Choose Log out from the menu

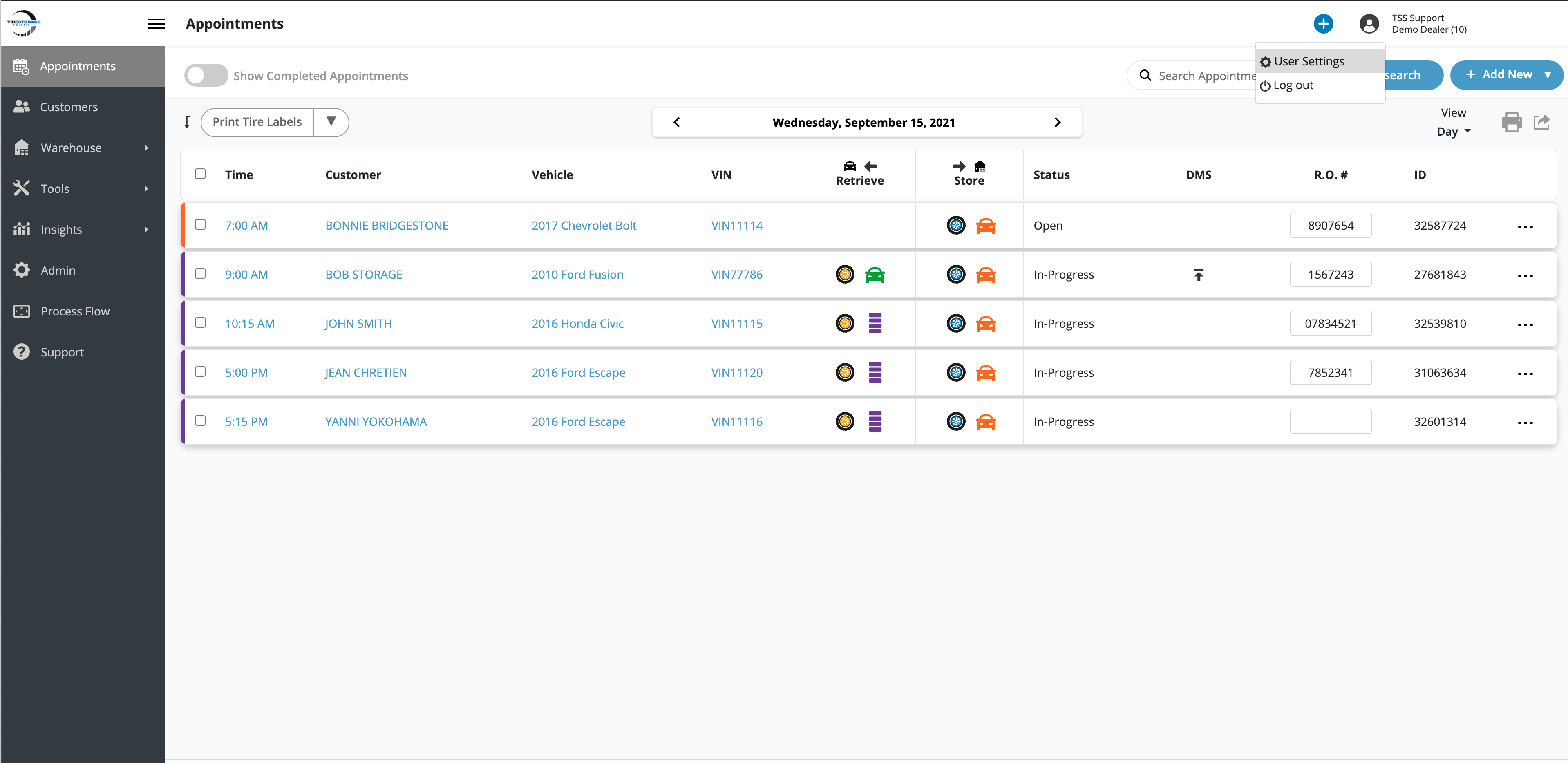[x=1293, y=85]
